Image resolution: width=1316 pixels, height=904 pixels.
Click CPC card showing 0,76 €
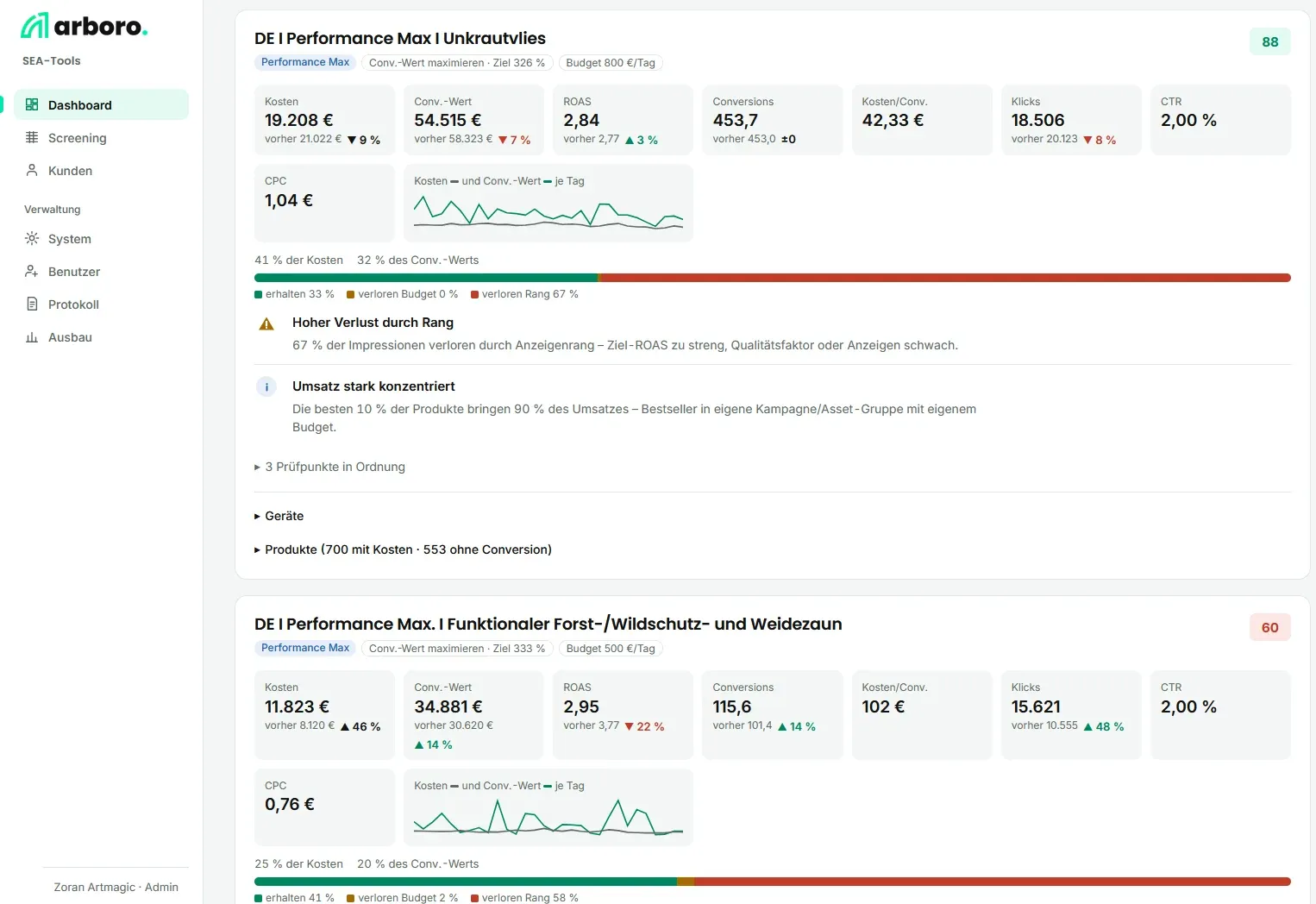pos(324,807)
